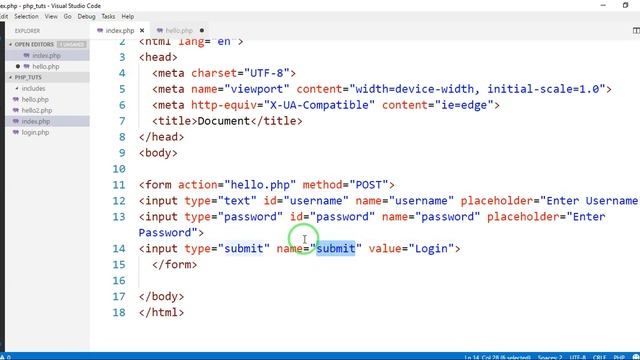Switch to the hello.php editor tab
The image size is (640, 360).
(179, 31)
